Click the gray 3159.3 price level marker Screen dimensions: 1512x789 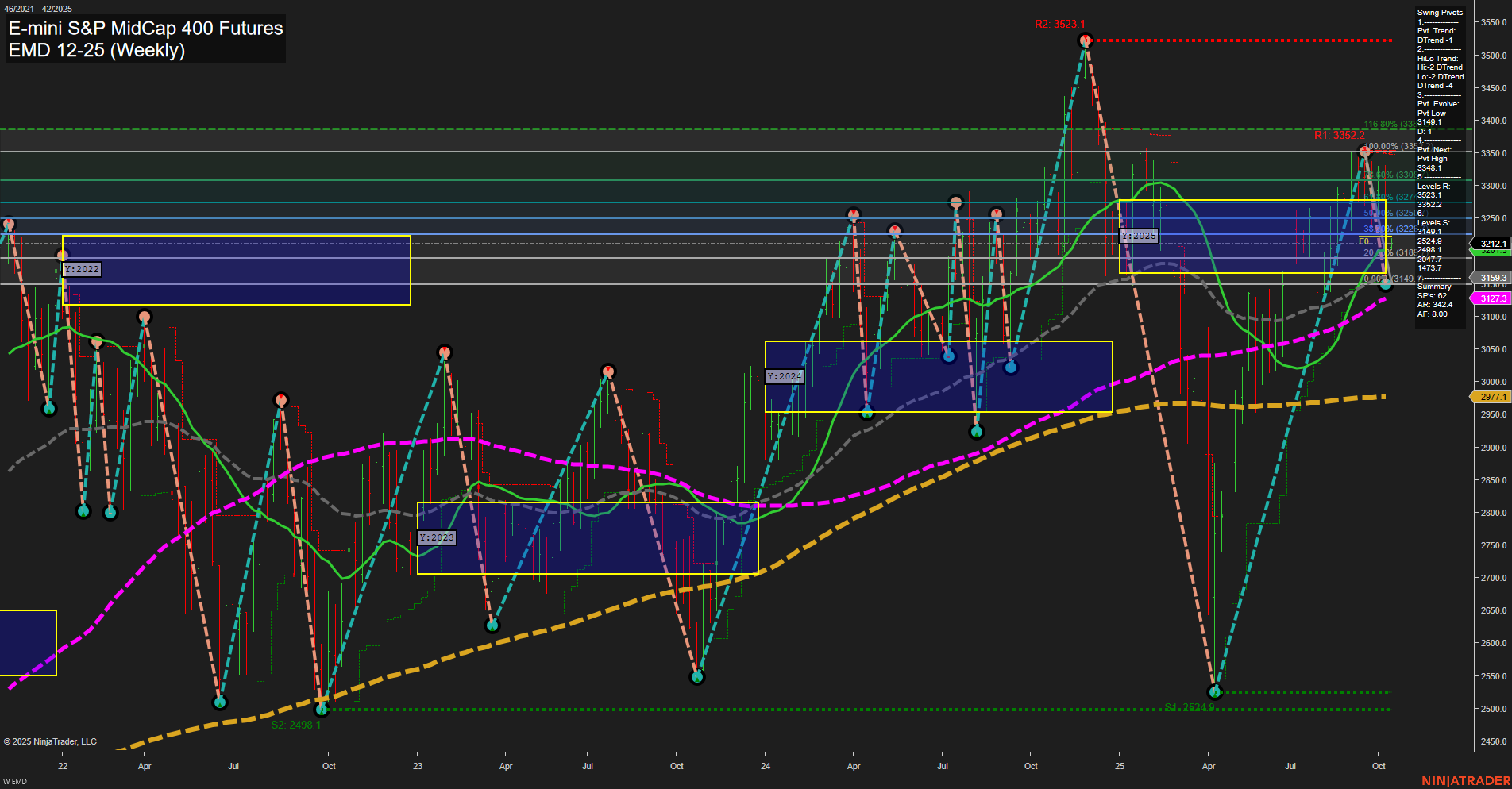[1491, 277]
